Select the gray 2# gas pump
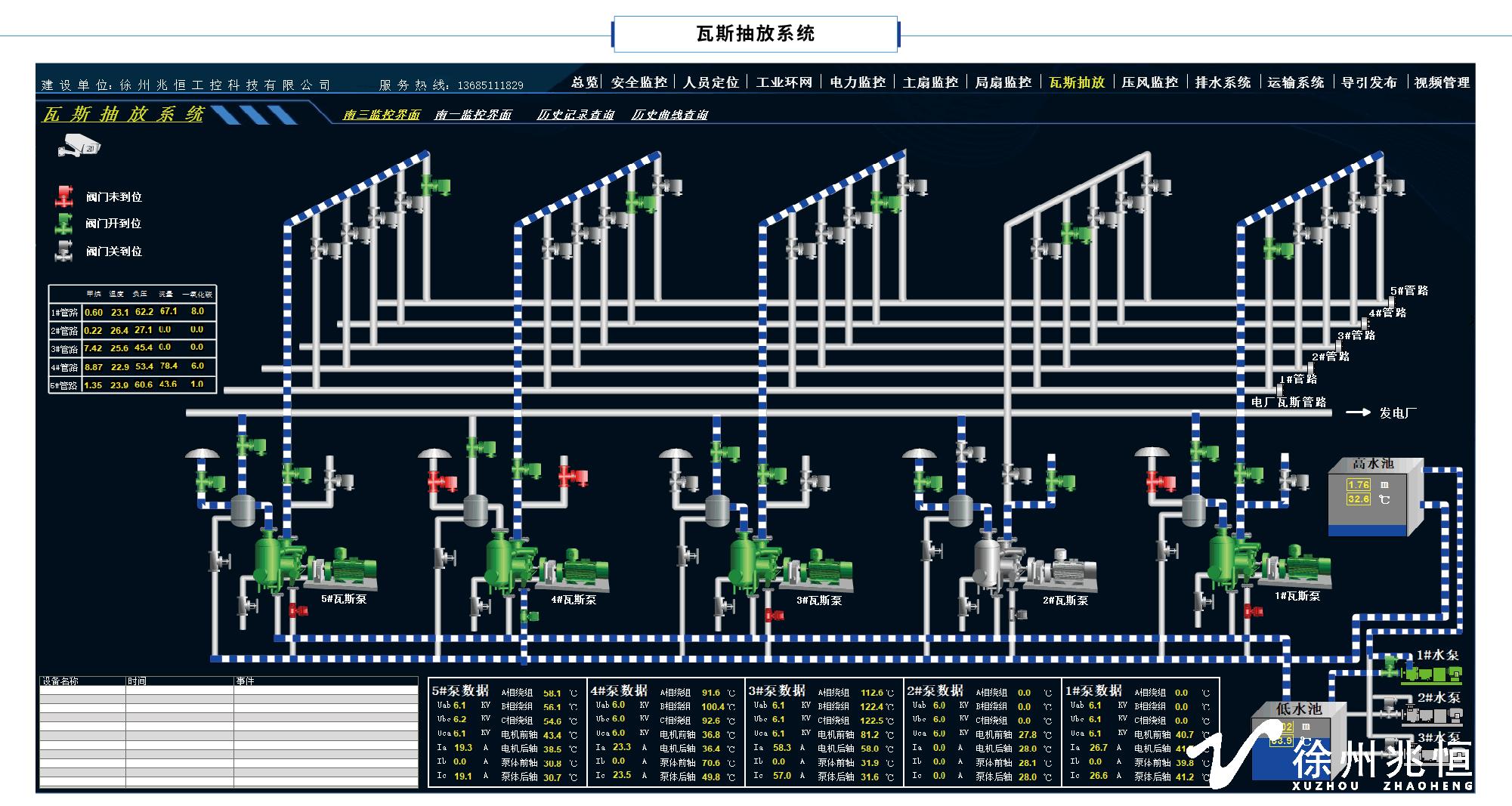 (1035, 567)
